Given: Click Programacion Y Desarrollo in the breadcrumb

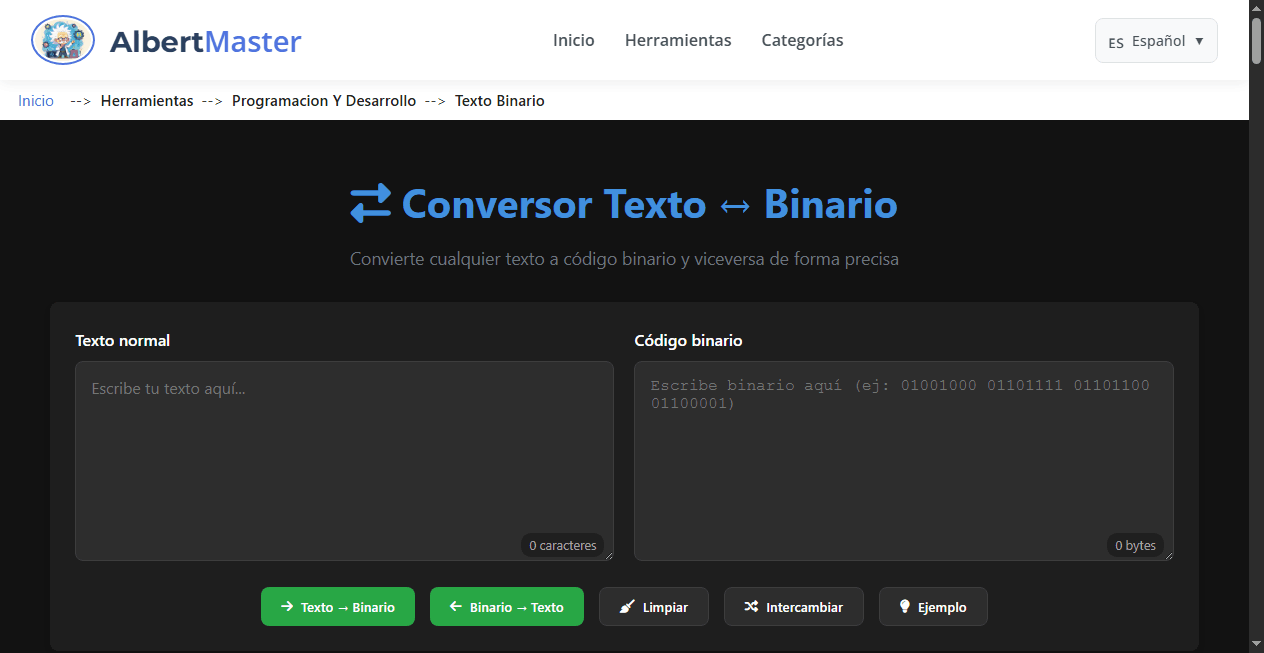Looking at the screenshot, I should pos(323,100).
